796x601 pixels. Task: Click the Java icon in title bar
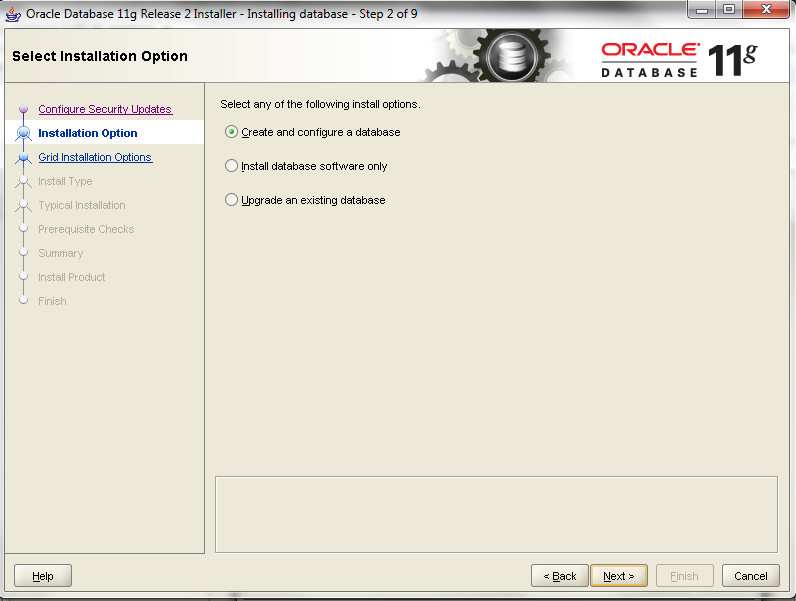click(13, 14)
